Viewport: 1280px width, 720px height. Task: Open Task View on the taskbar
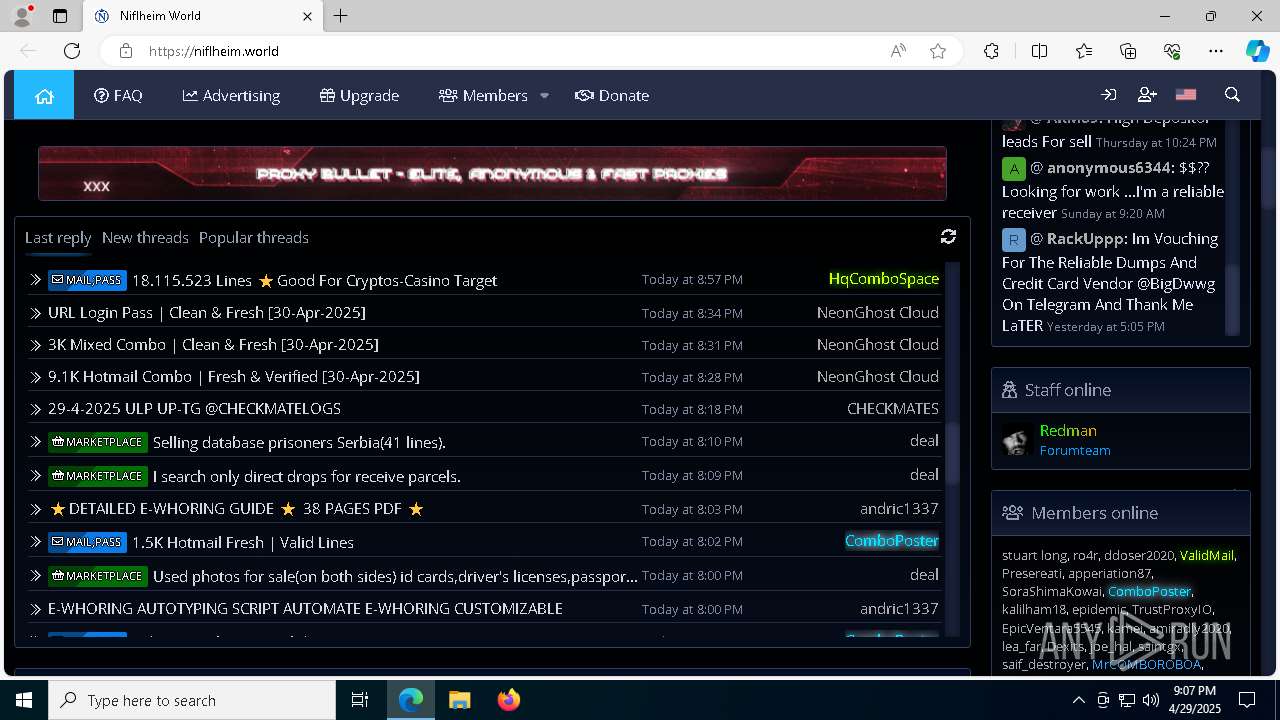[360, 700]
